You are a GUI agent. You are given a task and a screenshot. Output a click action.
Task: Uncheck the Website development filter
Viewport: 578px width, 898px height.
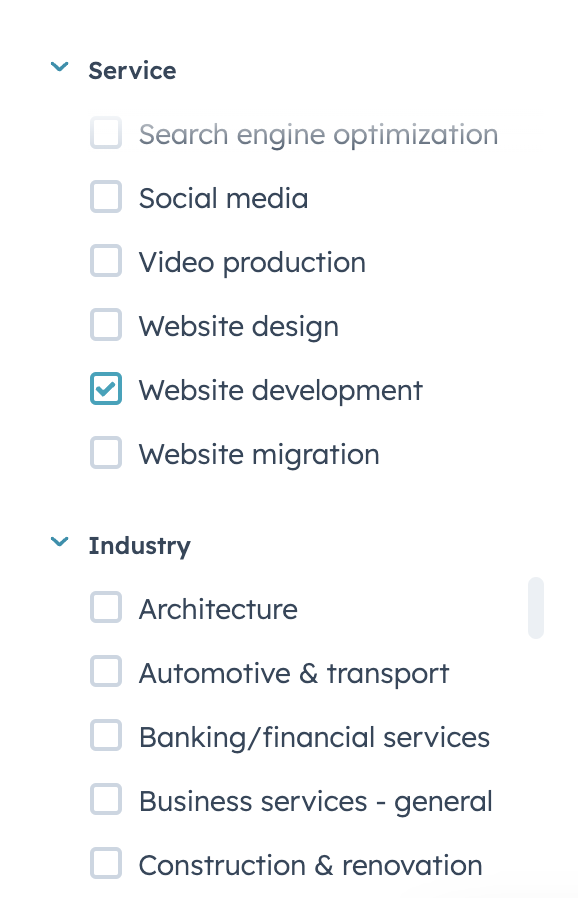[x=106, y=389]
